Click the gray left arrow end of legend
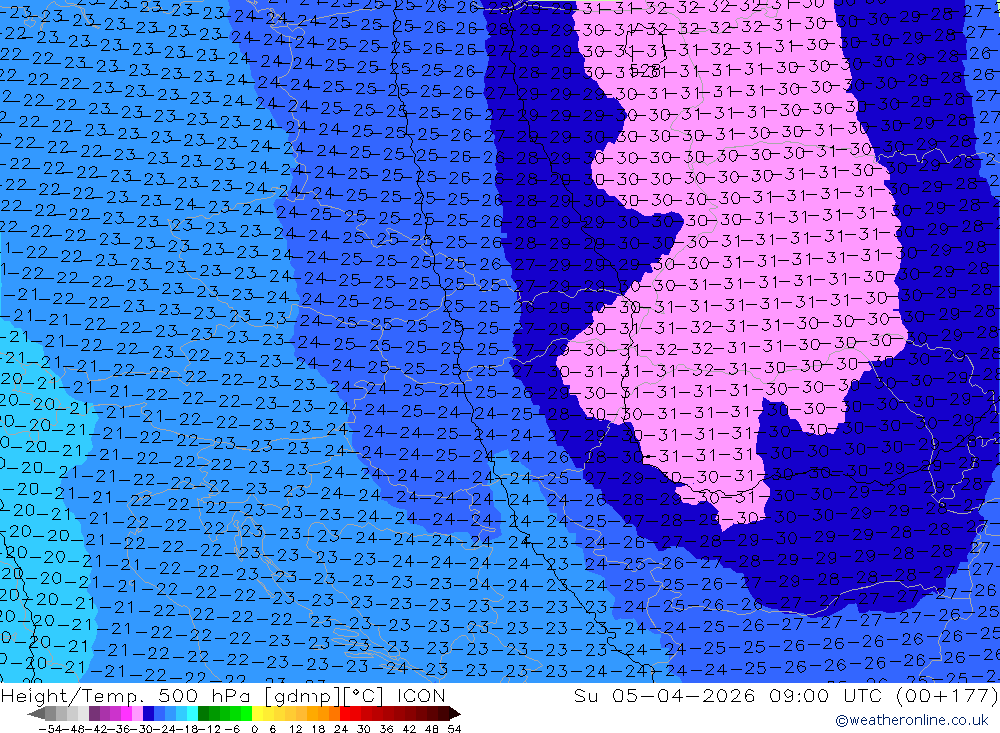This screenshot has width=1000, height=733. coord(36,713)
